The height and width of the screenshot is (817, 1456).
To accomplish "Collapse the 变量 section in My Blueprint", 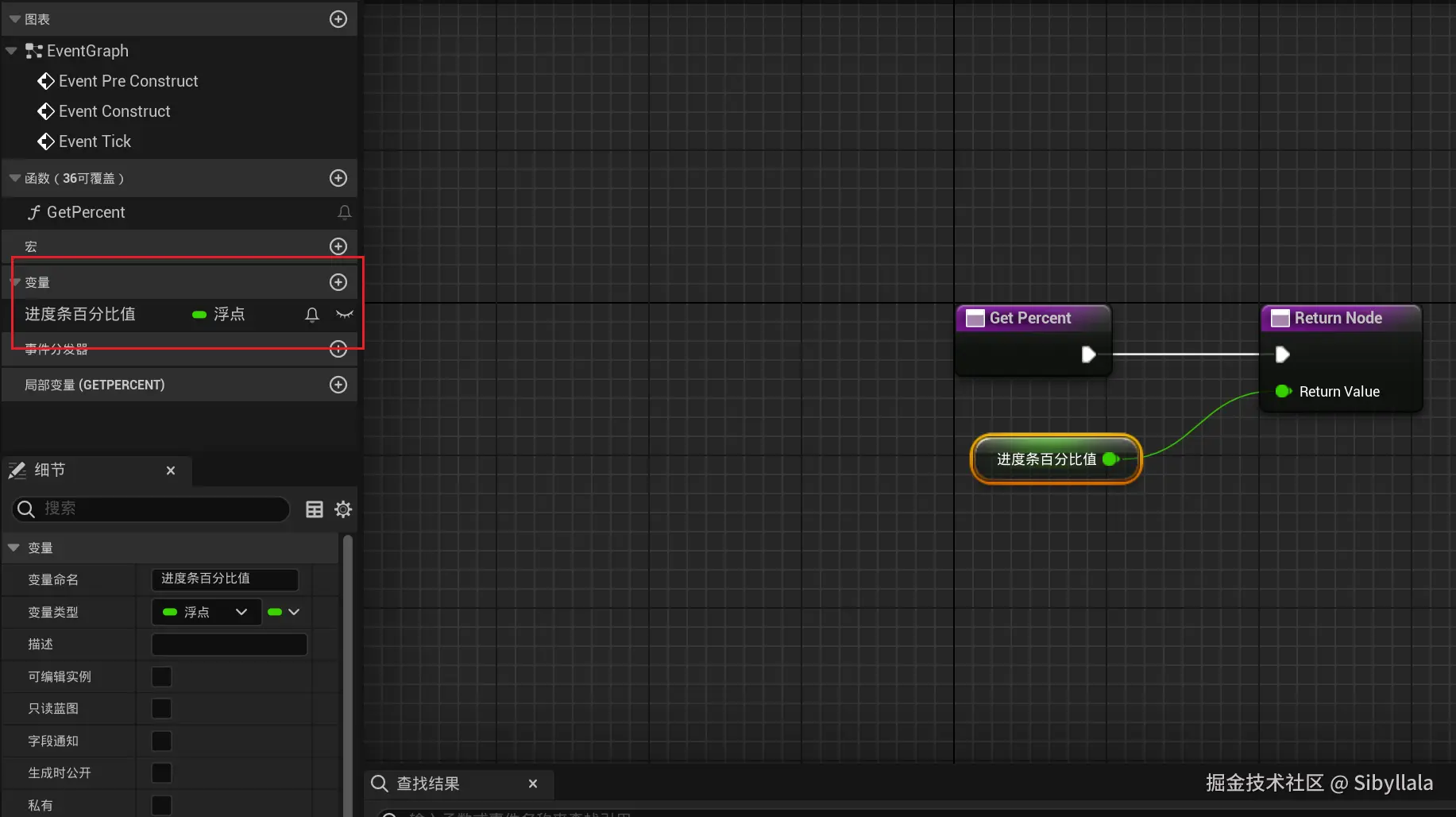I will pos(15,282).
